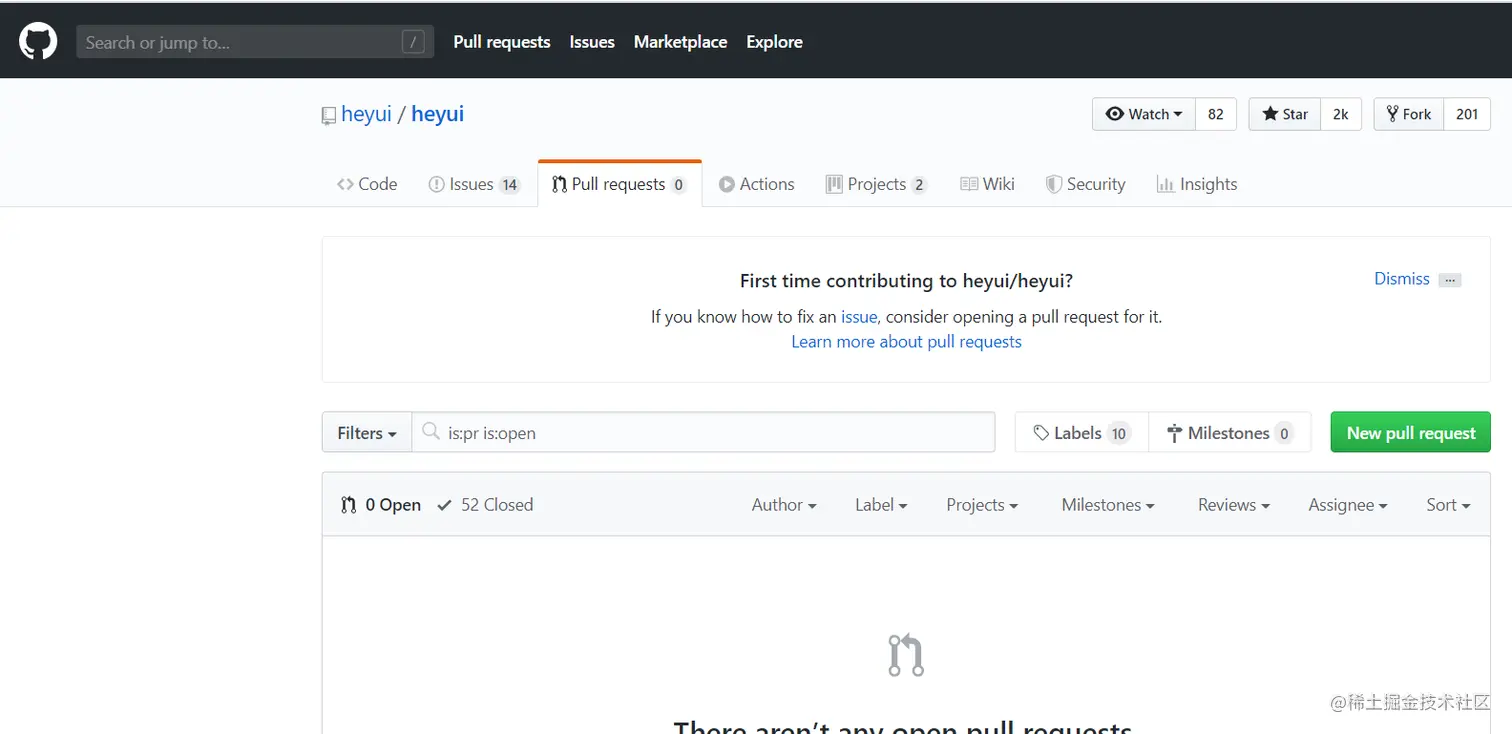This screenshot has height=734, width=1512.
Task: Click the repository book icon beside heyui
Action: tap(328, 116)
